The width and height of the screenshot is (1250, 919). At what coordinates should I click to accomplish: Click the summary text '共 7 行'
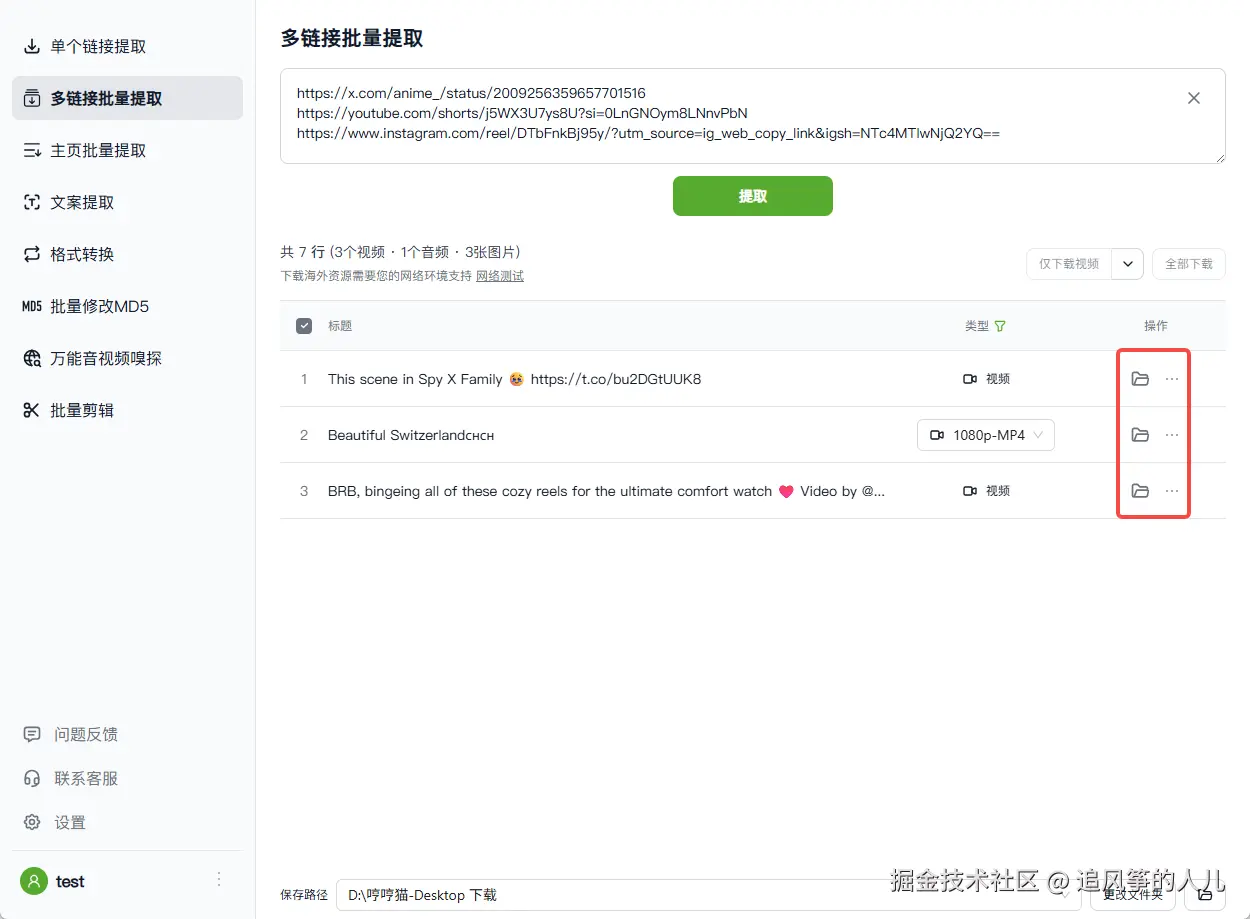click(303, 252)
